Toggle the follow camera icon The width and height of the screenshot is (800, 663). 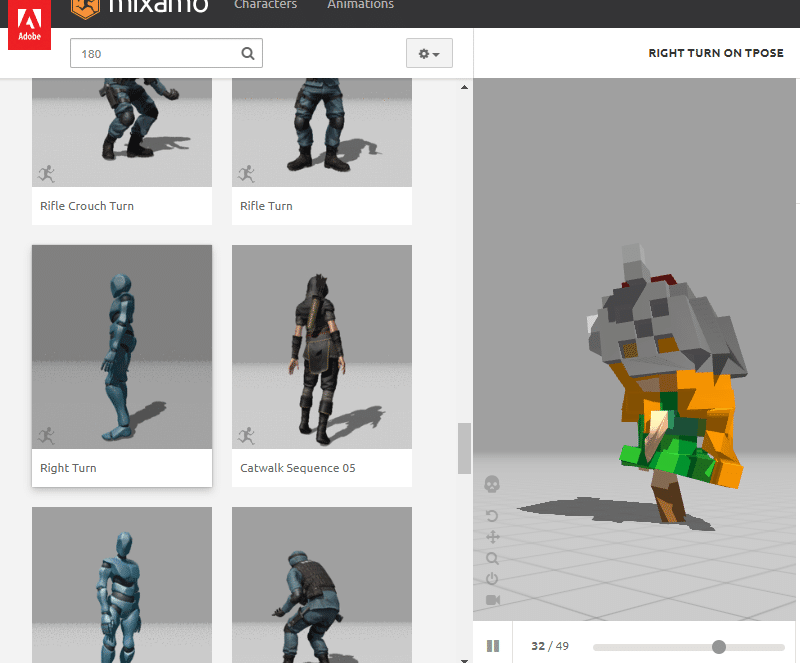[x=493, y=600]
